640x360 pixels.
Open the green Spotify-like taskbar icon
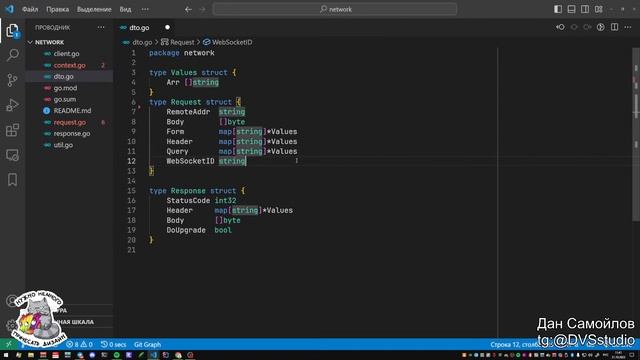click(x=117, y=355)
